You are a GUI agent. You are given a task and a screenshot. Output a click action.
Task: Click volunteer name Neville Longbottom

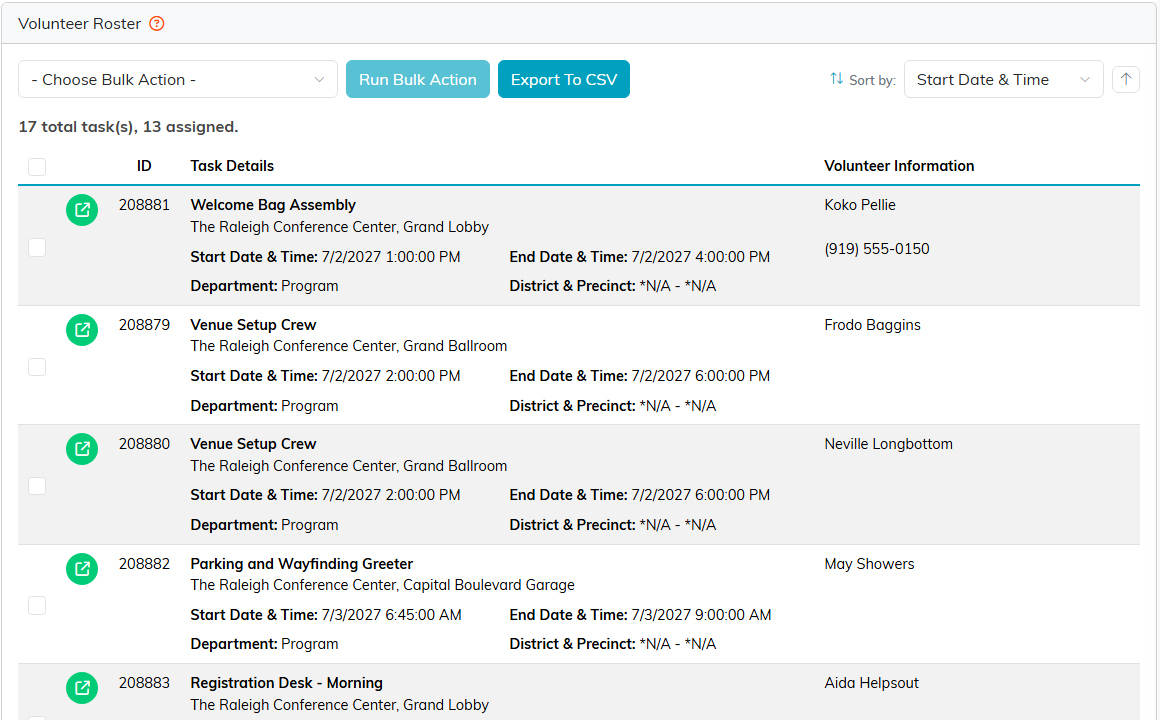(x=888, y=444)
